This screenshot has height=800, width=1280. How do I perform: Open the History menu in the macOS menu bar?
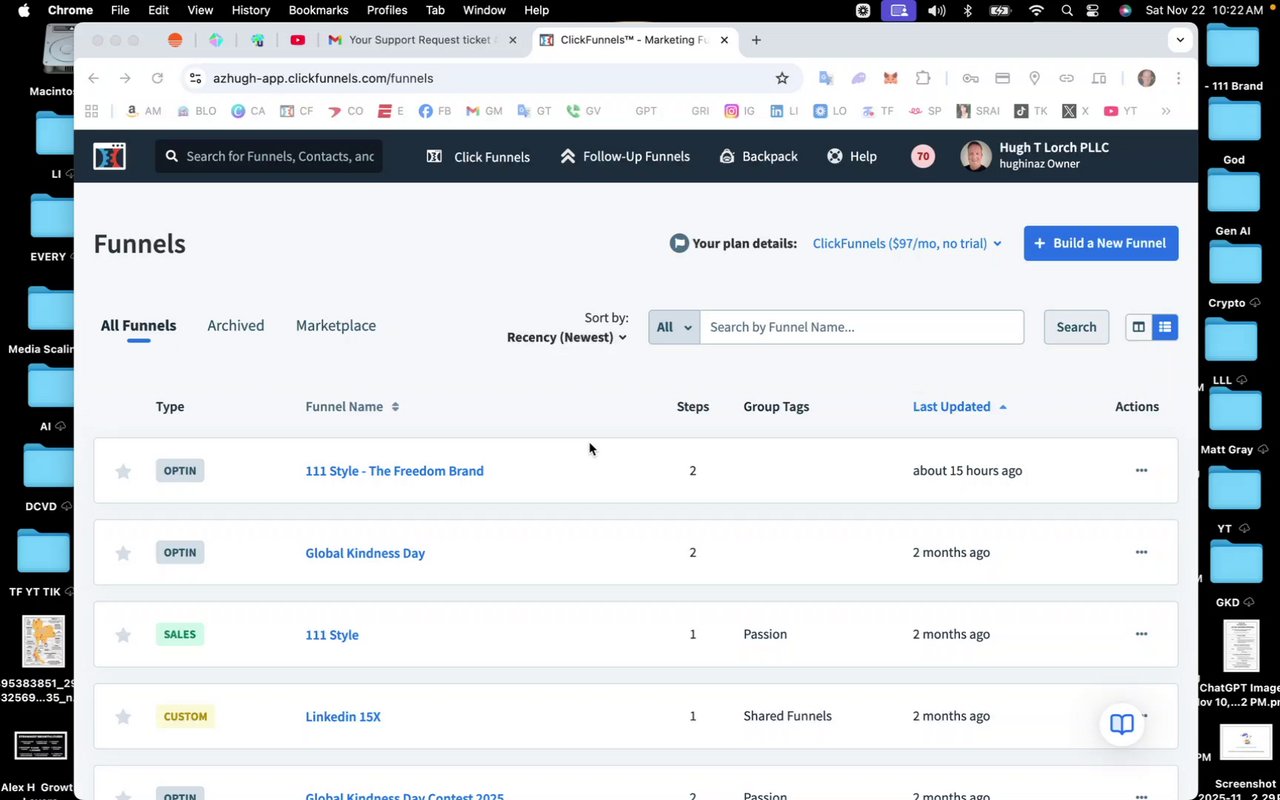250,10
